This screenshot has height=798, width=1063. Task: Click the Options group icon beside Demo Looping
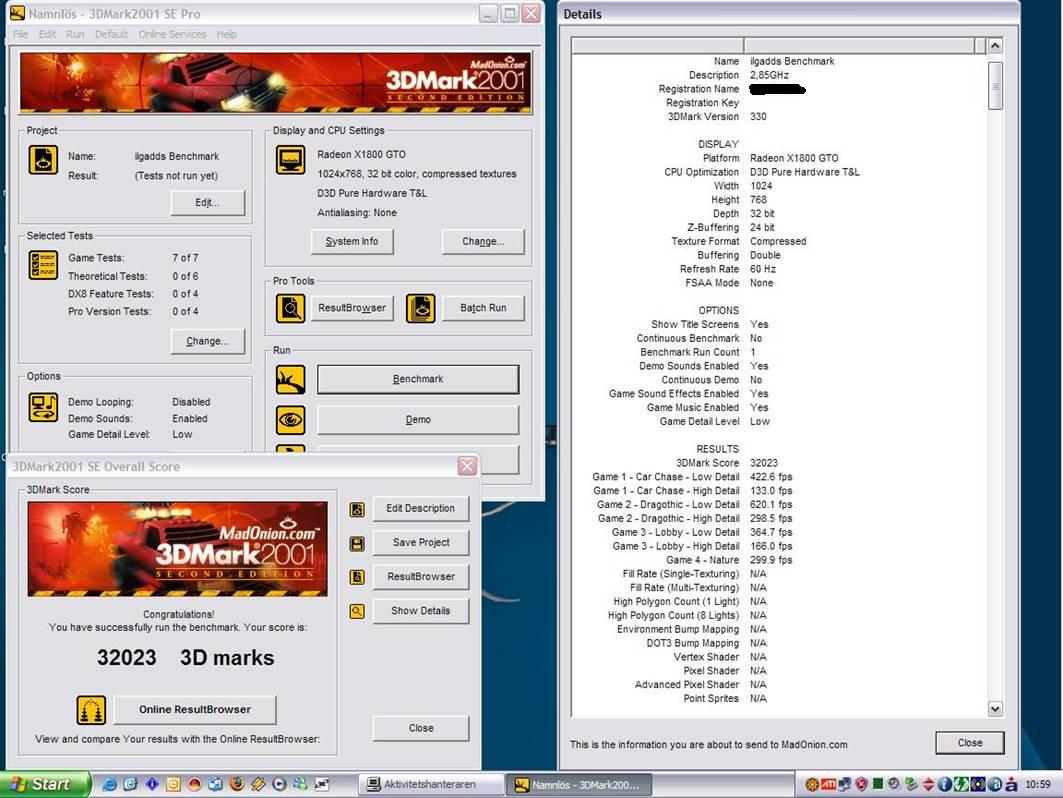point(43,407)
